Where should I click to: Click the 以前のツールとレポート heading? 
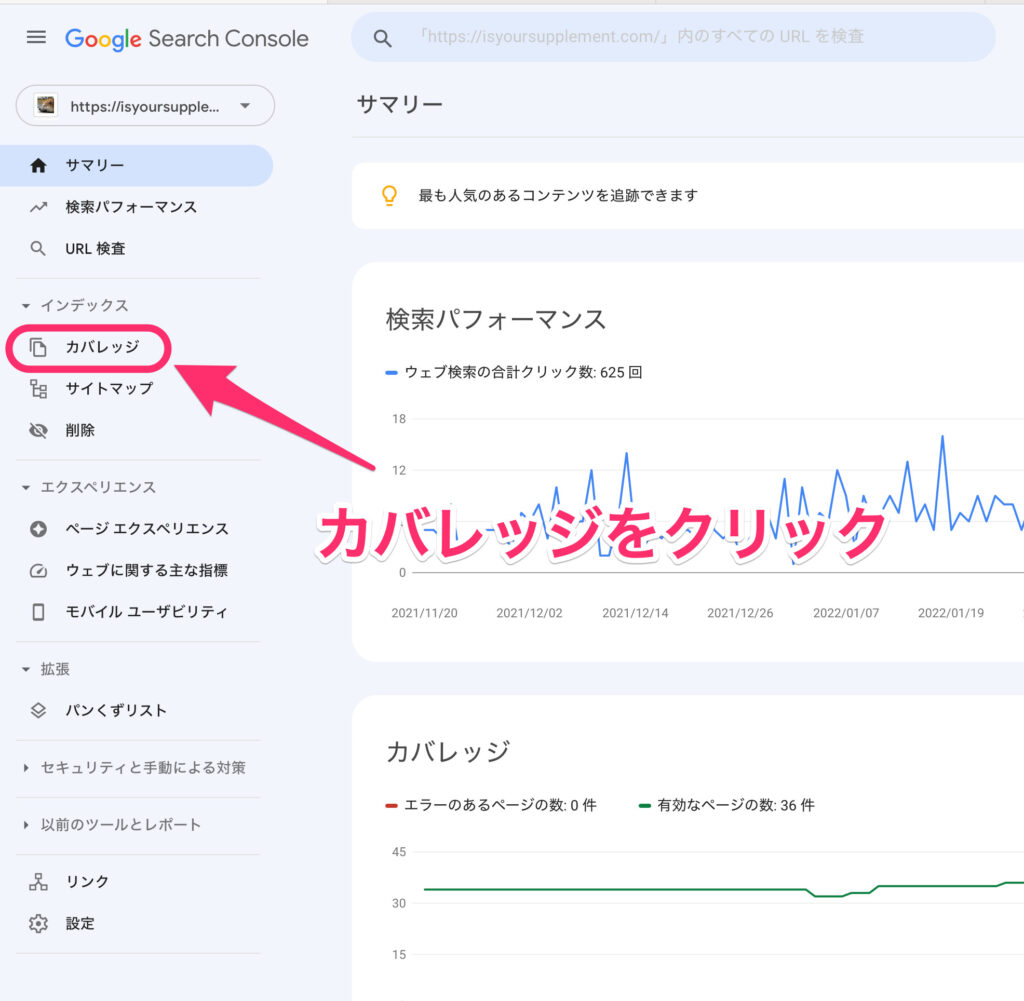(121, 825)
